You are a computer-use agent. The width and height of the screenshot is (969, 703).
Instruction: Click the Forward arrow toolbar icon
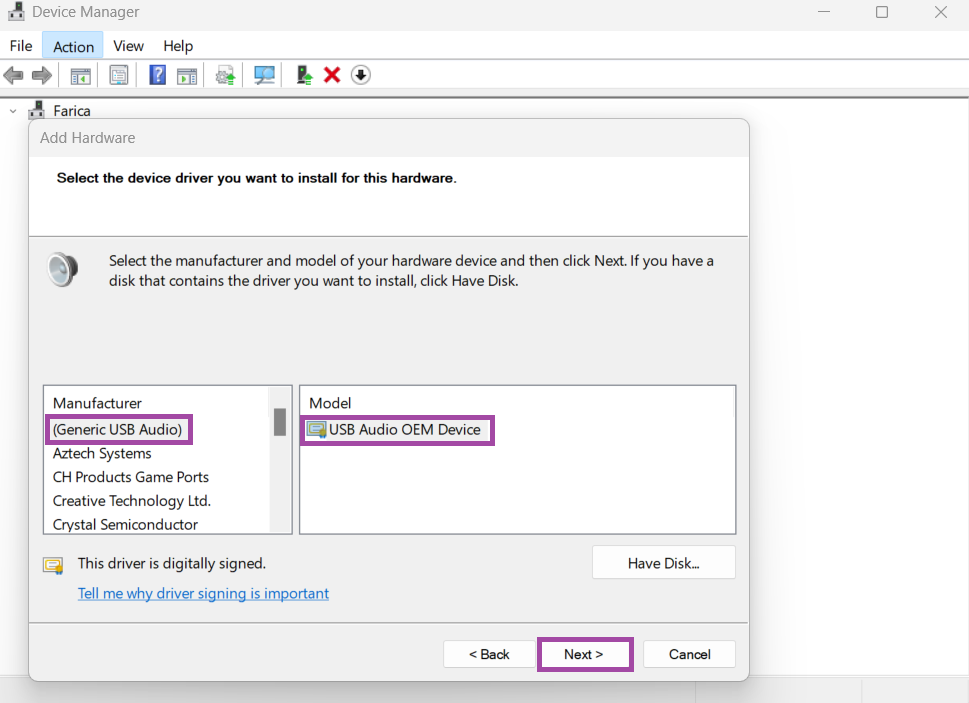pos(42,75)
